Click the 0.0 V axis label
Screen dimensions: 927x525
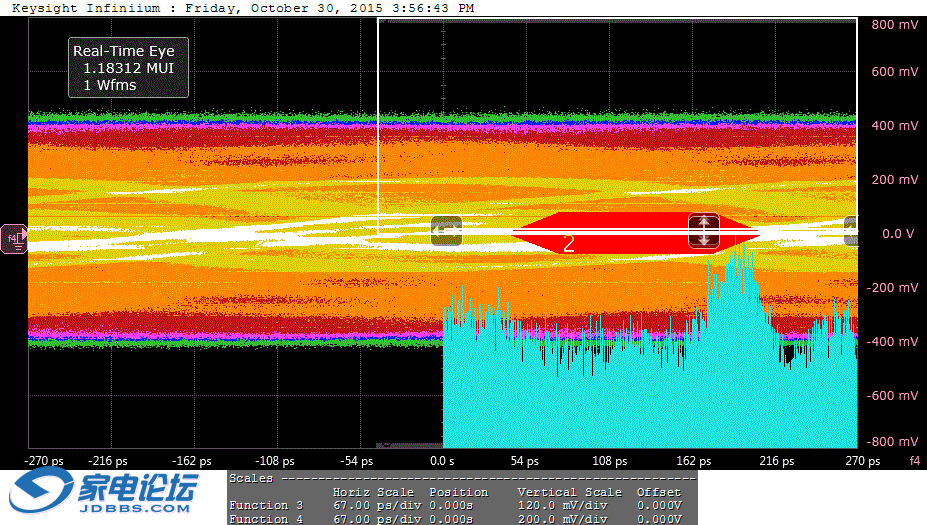pyautogui.click(x=898, y=234)
